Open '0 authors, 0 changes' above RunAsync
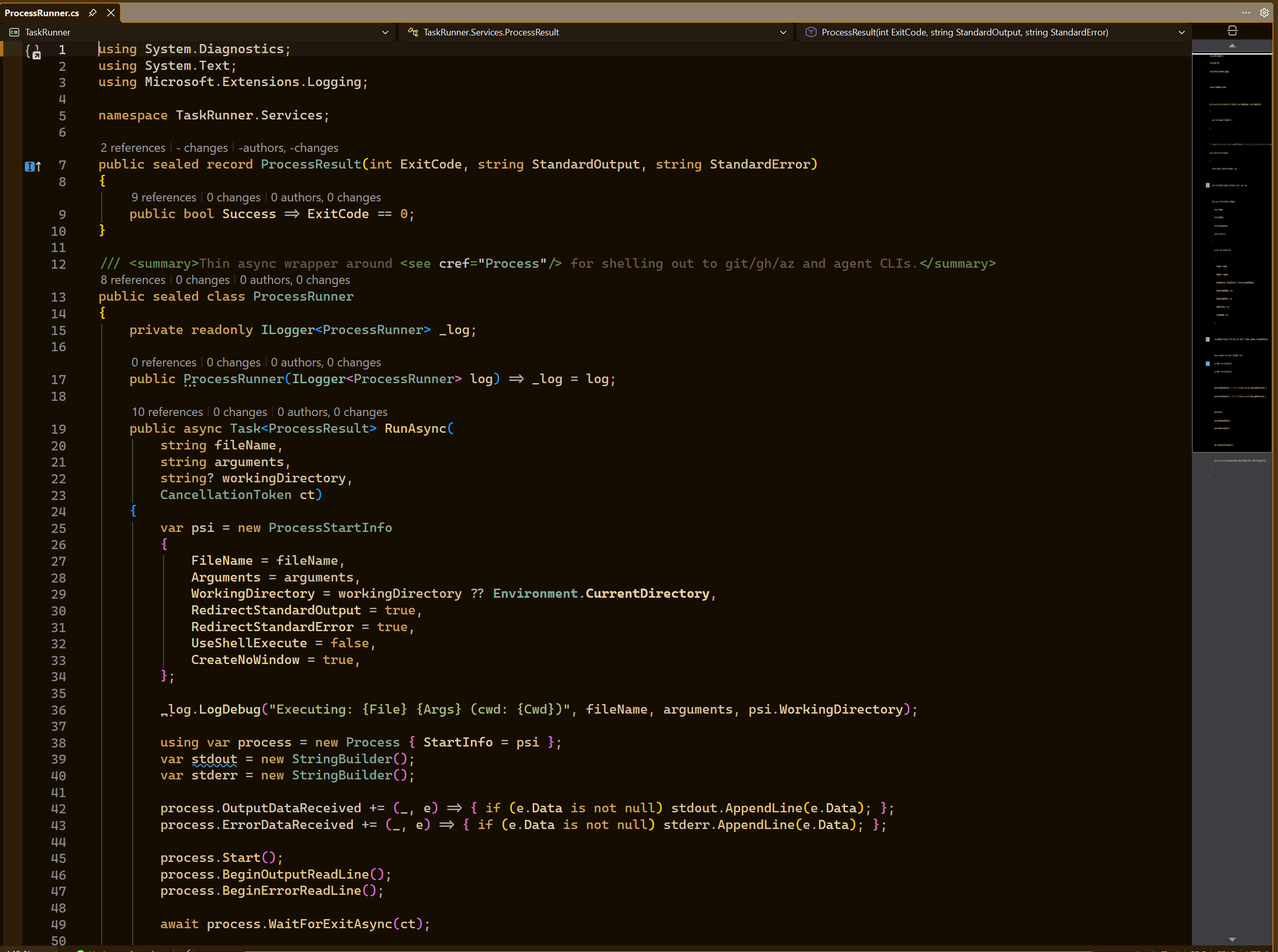Screen dimensions: 1278x952 click(x=332, y=412)
